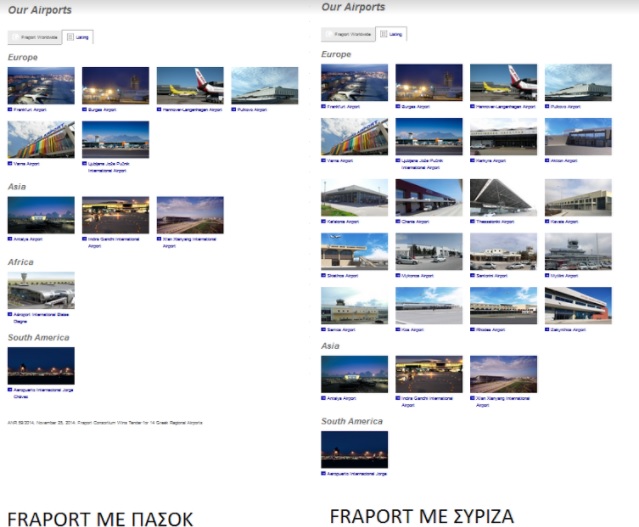The image size is (639, 527).
Task: Open Pulkovo Airport photo in left page
Action: [x=265, y=86]
